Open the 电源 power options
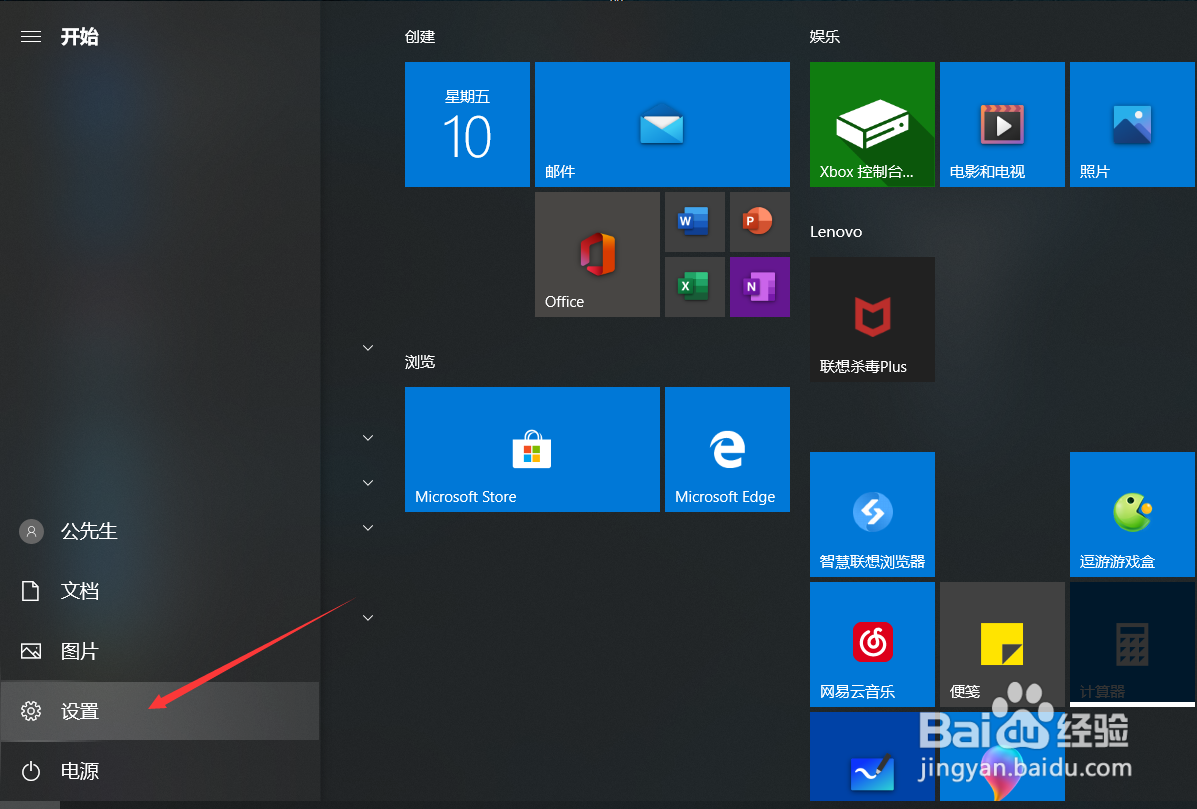 point(160,771)
